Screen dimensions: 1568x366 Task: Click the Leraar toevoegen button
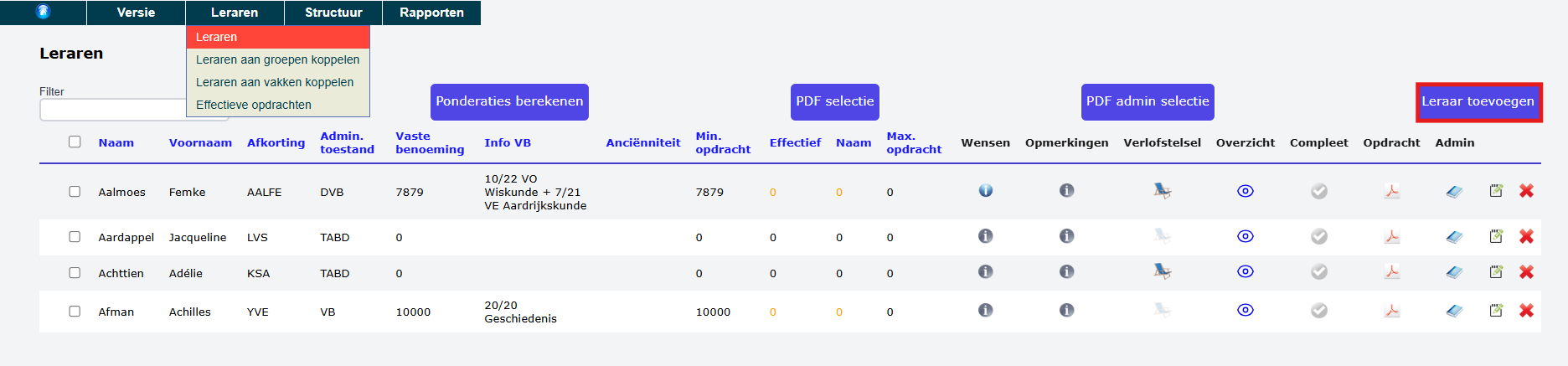1478,101
